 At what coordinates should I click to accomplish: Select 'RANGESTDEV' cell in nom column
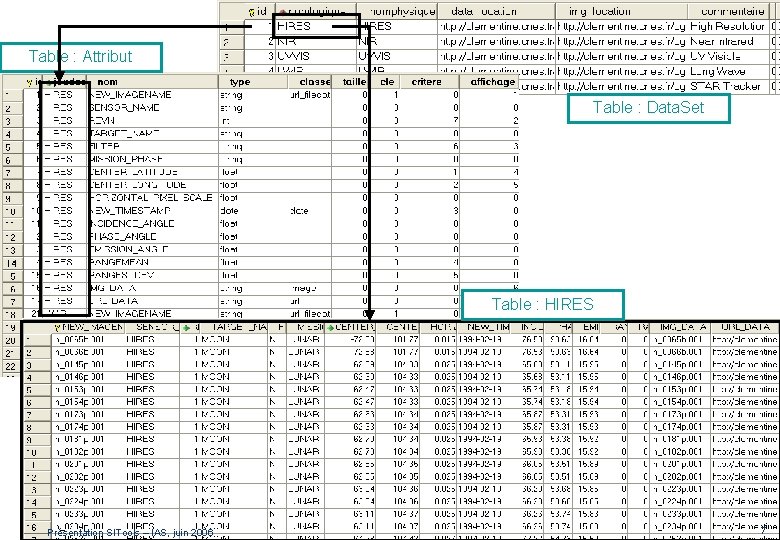pyautogui.click(x=153, y=275)
